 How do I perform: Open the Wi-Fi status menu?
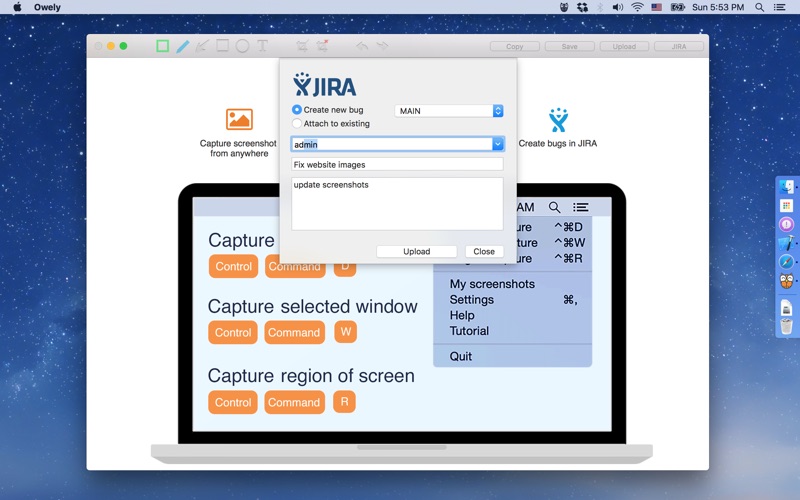(637, 7)
